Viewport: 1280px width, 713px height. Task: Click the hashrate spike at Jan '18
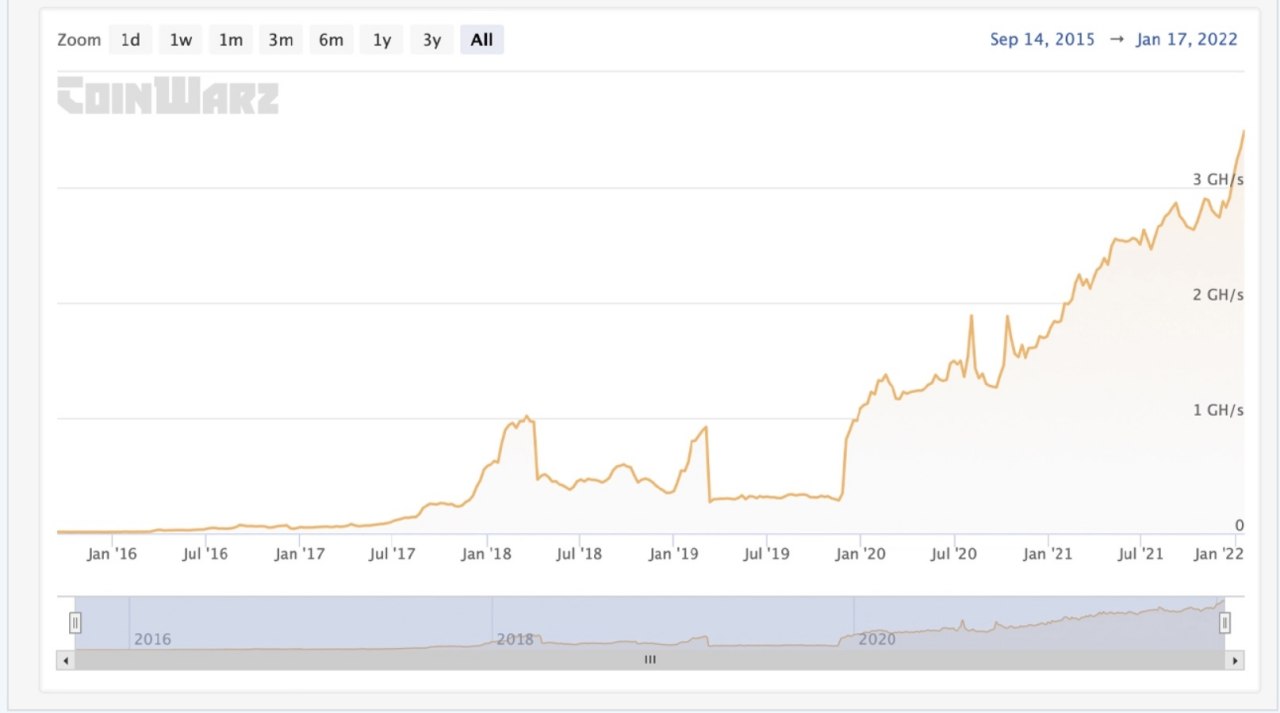(526, 417)
